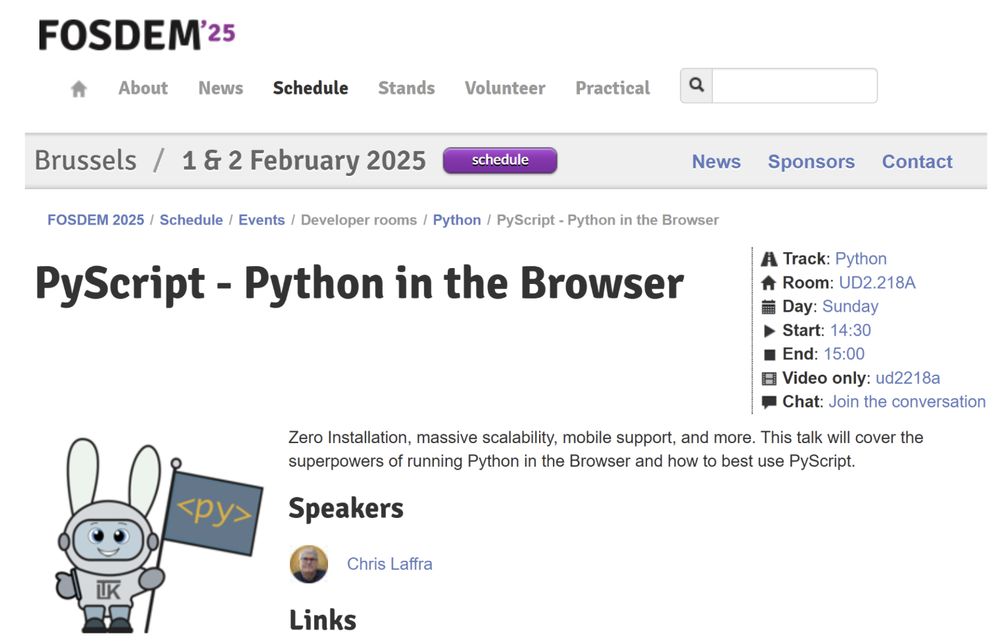Click the Zero Installation description paragraph
The height and width of the screenshot is (642, 1000).
pos(606,449)
